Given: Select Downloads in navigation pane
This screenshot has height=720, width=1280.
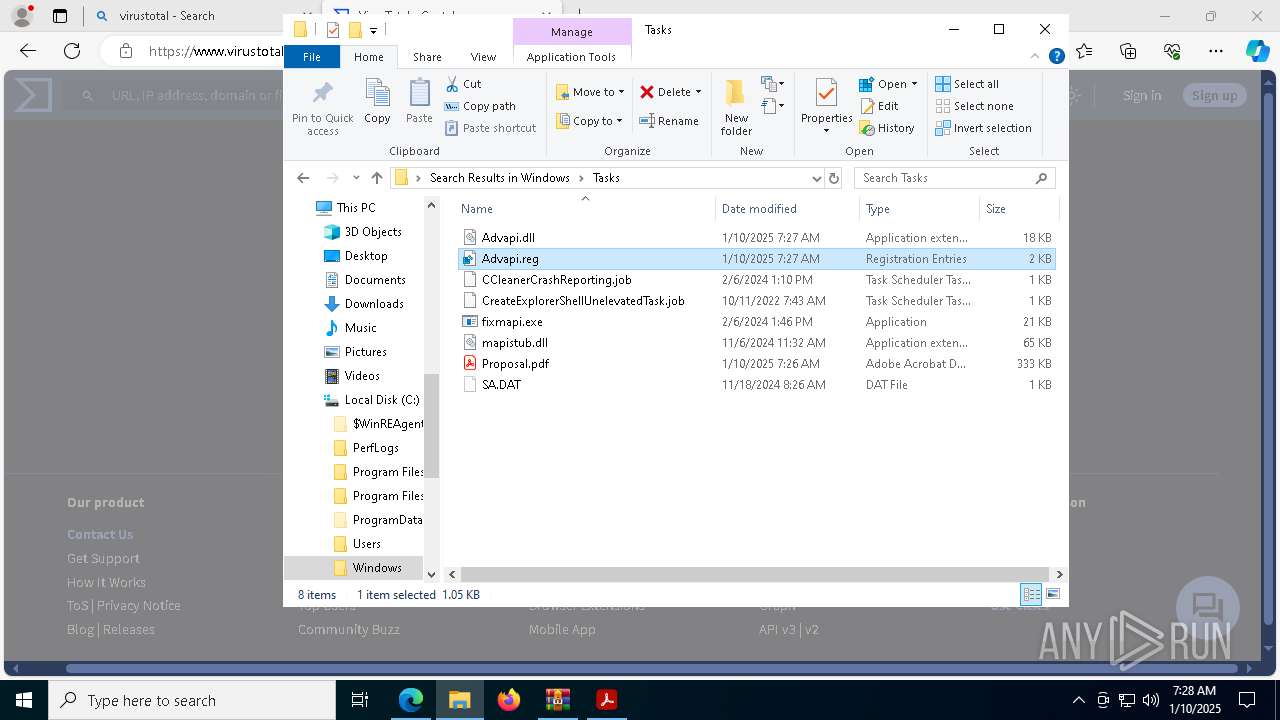Looking at the screenshot, I should tap(374, 304).
